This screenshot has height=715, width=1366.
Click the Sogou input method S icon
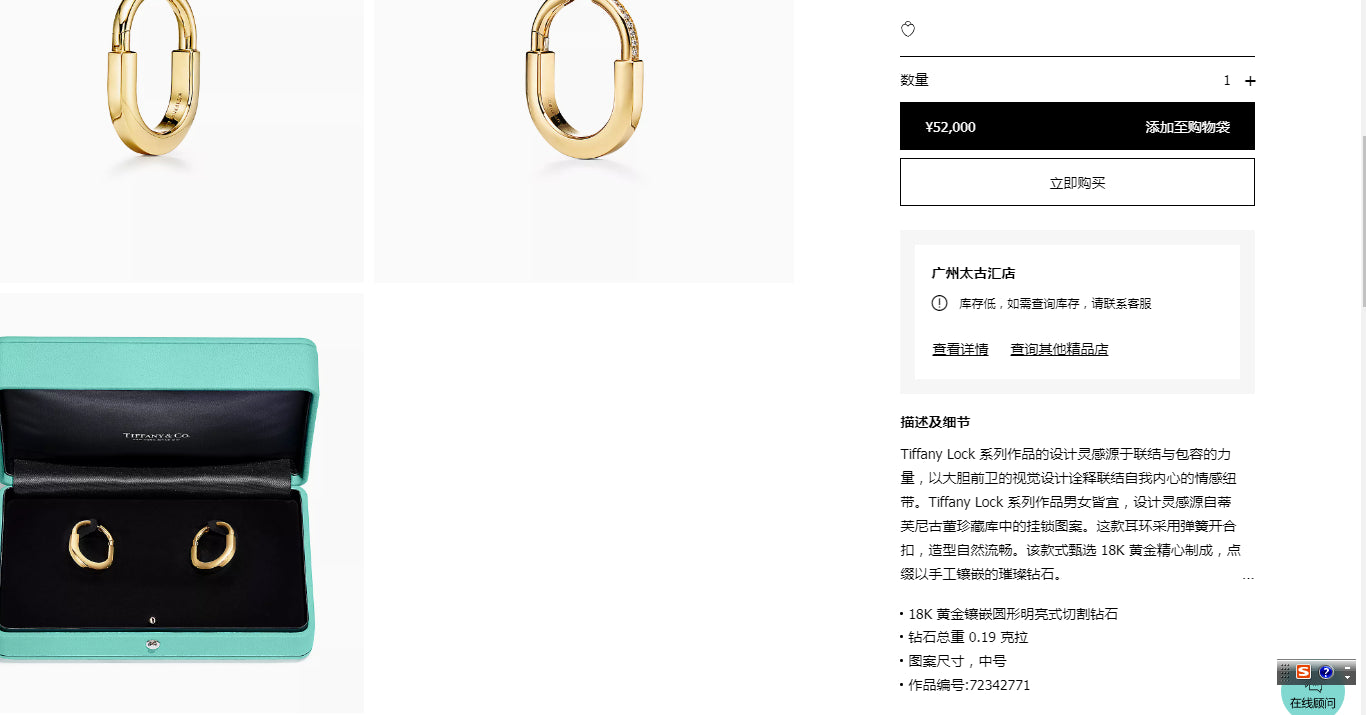1303,672
